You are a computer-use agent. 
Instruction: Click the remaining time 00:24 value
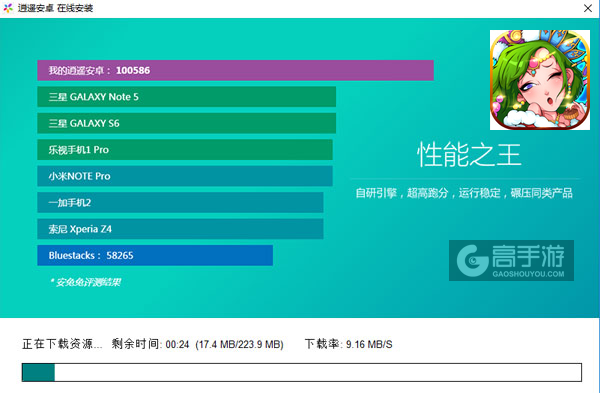177,344
